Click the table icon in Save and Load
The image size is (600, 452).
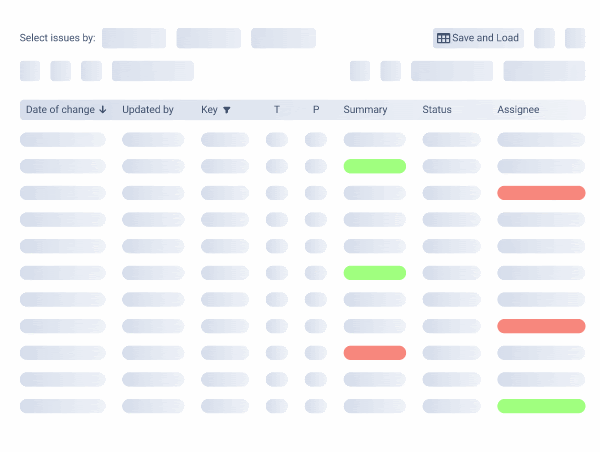444,38
